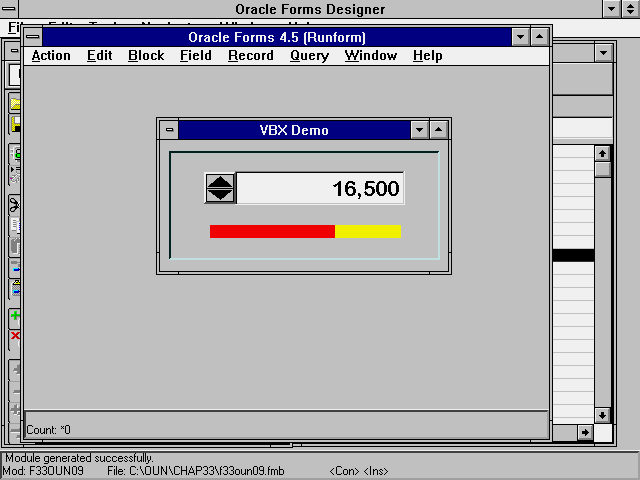Open the Record menu
640x480 pixels.
coord(250,56)
